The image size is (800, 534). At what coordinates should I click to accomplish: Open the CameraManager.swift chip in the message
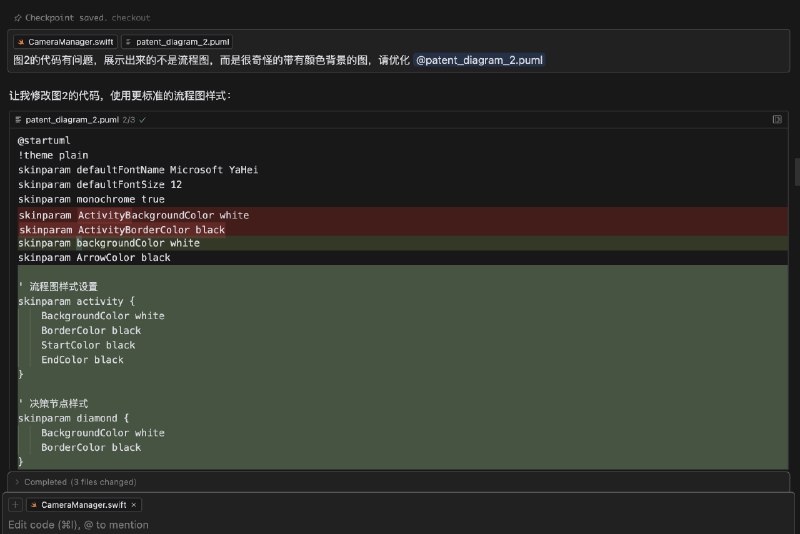coord(65,42)
